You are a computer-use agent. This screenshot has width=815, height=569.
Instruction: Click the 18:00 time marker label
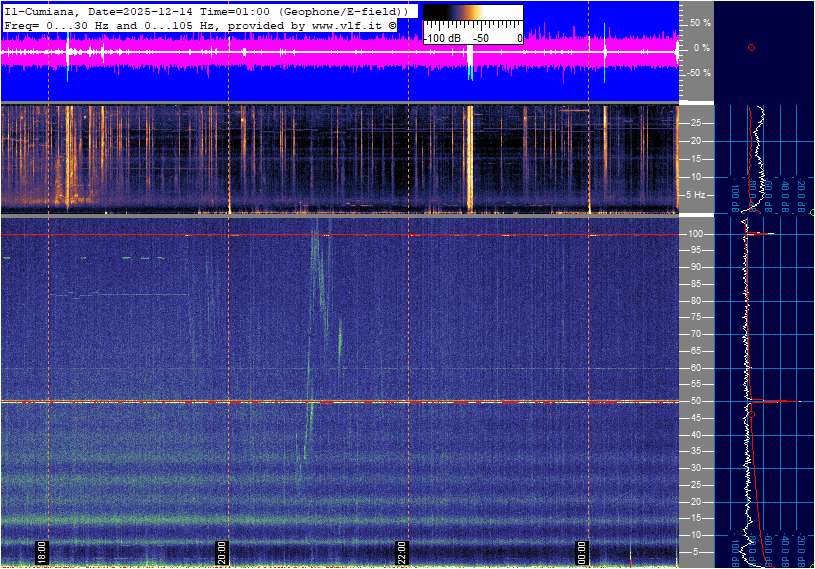(42, 553)
